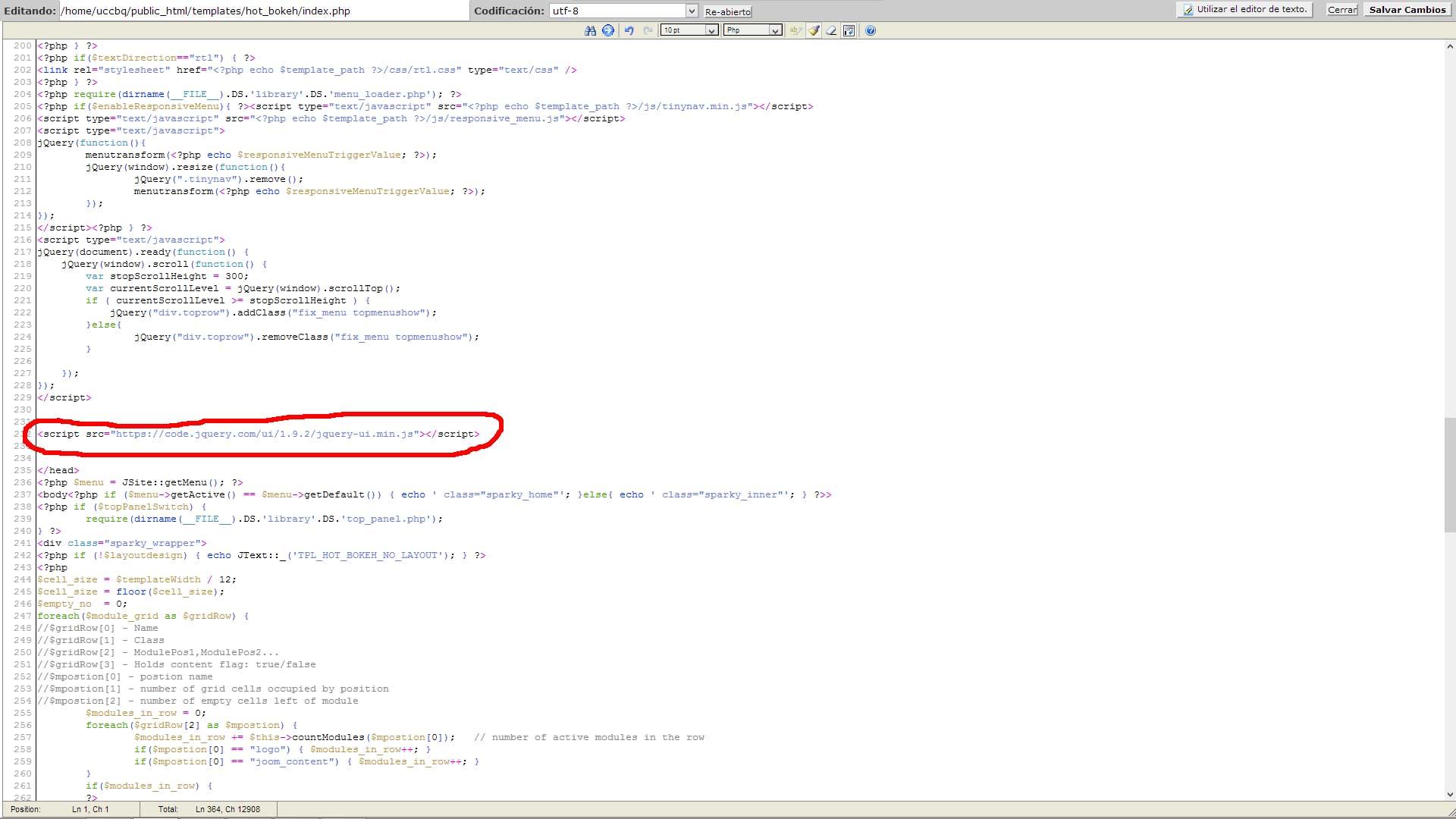The width and height of the screenshot is (1456, 819).
Task: Click Utilizar el editor de texto button
Action: (1244, 10)
